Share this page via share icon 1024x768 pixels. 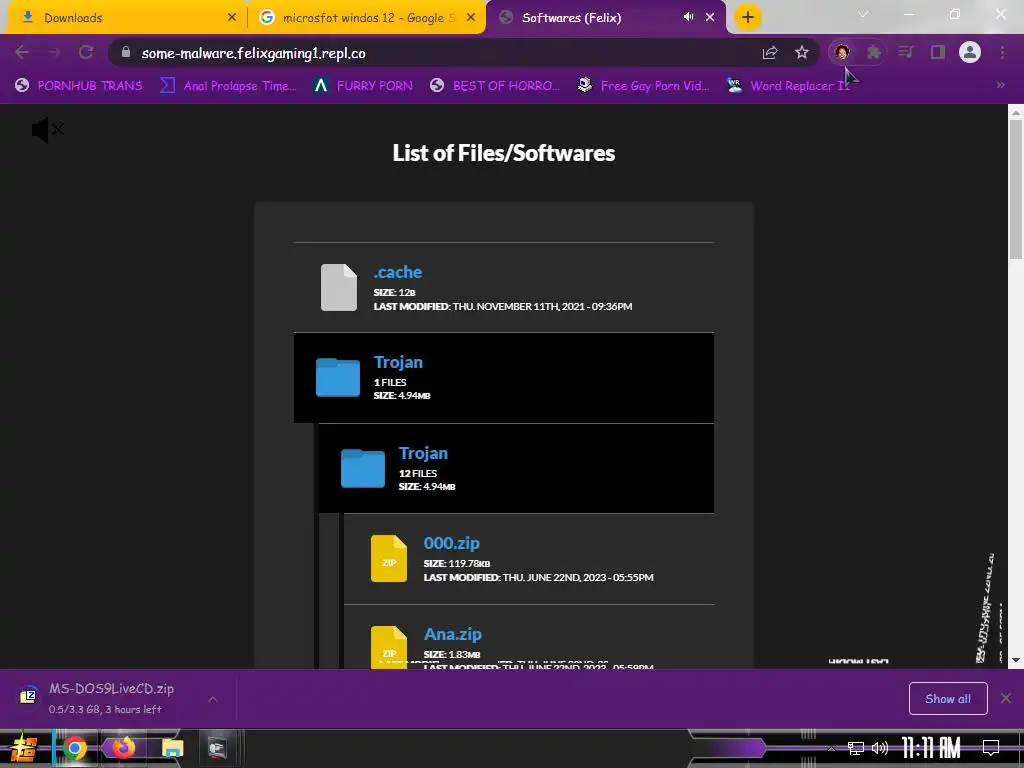point(770,52)
